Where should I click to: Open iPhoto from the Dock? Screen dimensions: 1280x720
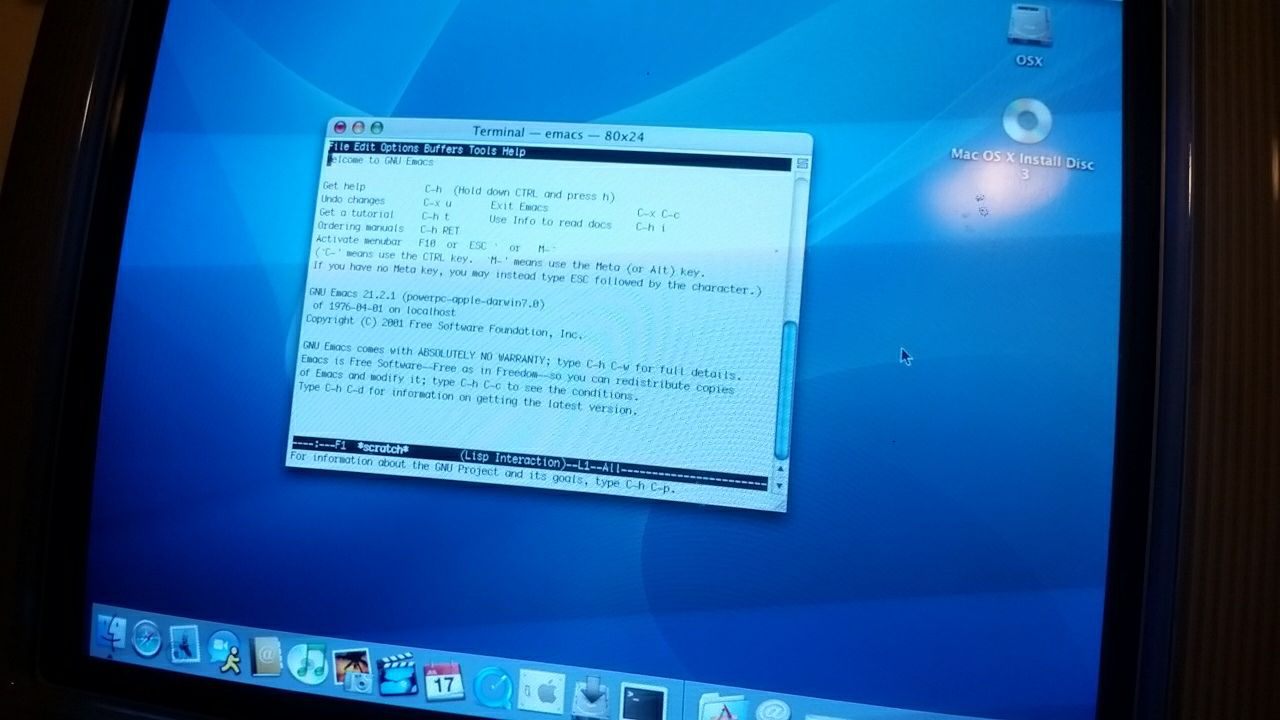(x=352, y=670)
